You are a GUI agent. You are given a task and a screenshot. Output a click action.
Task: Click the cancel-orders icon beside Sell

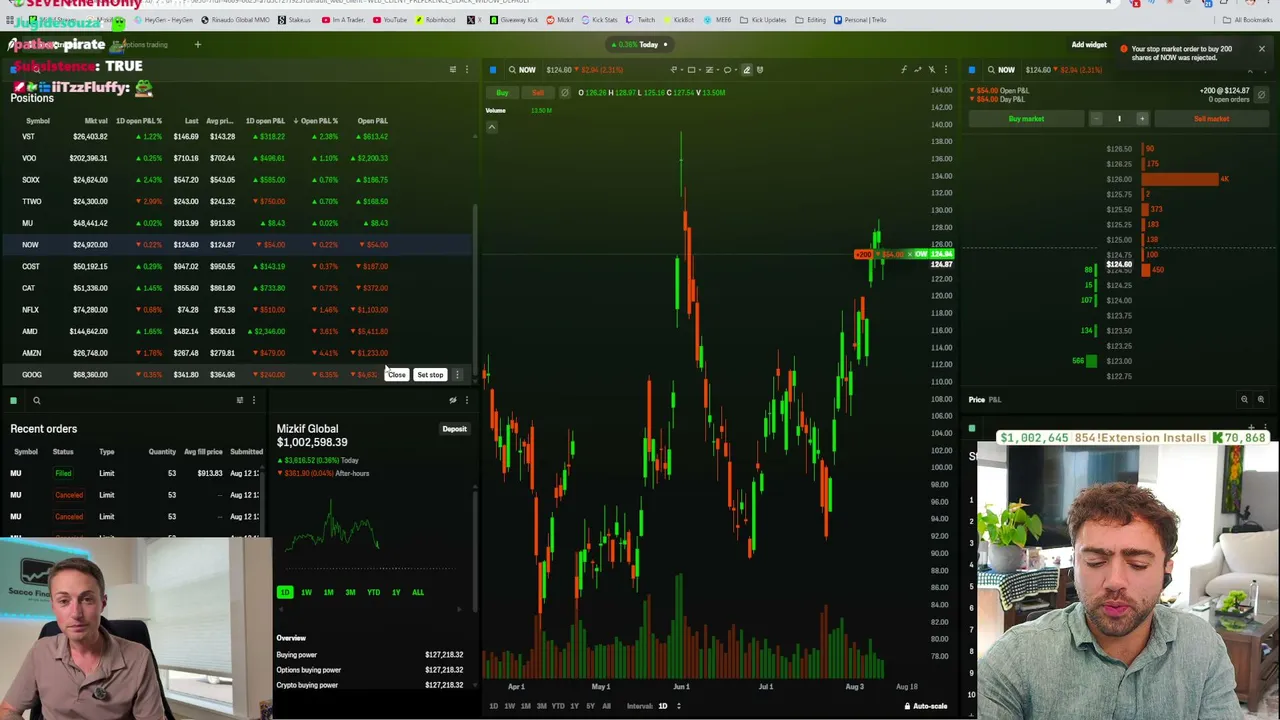click(564, 93)
